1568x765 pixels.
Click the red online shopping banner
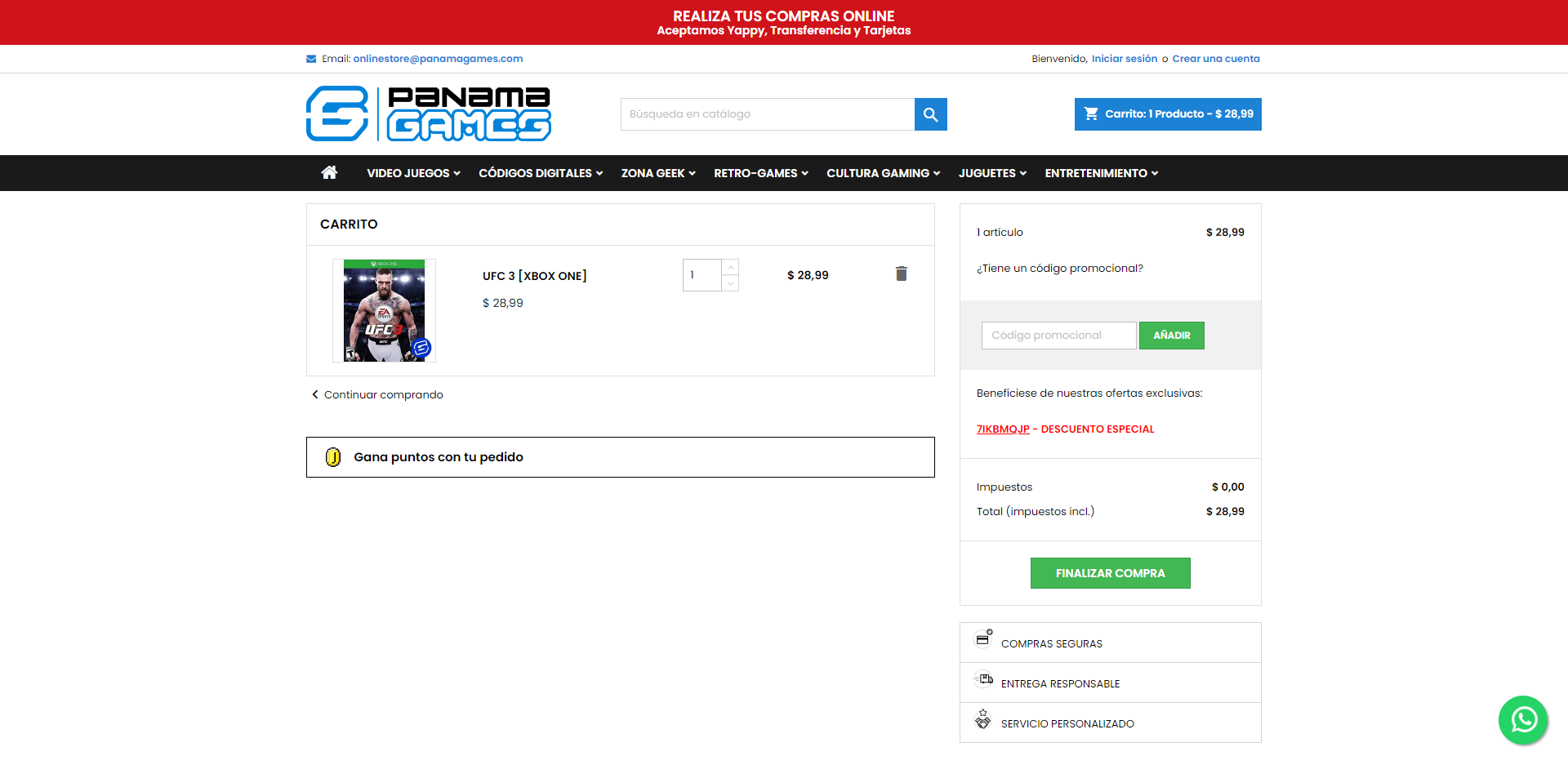[784, 22]
